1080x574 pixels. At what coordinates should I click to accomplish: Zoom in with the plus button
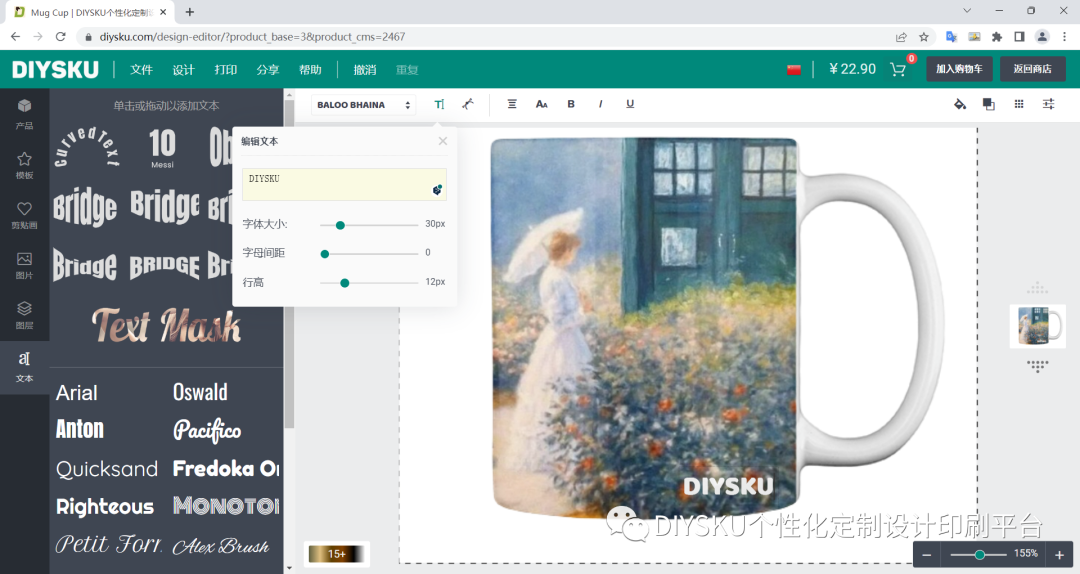pyautogui.click(x=1059, y=555)
